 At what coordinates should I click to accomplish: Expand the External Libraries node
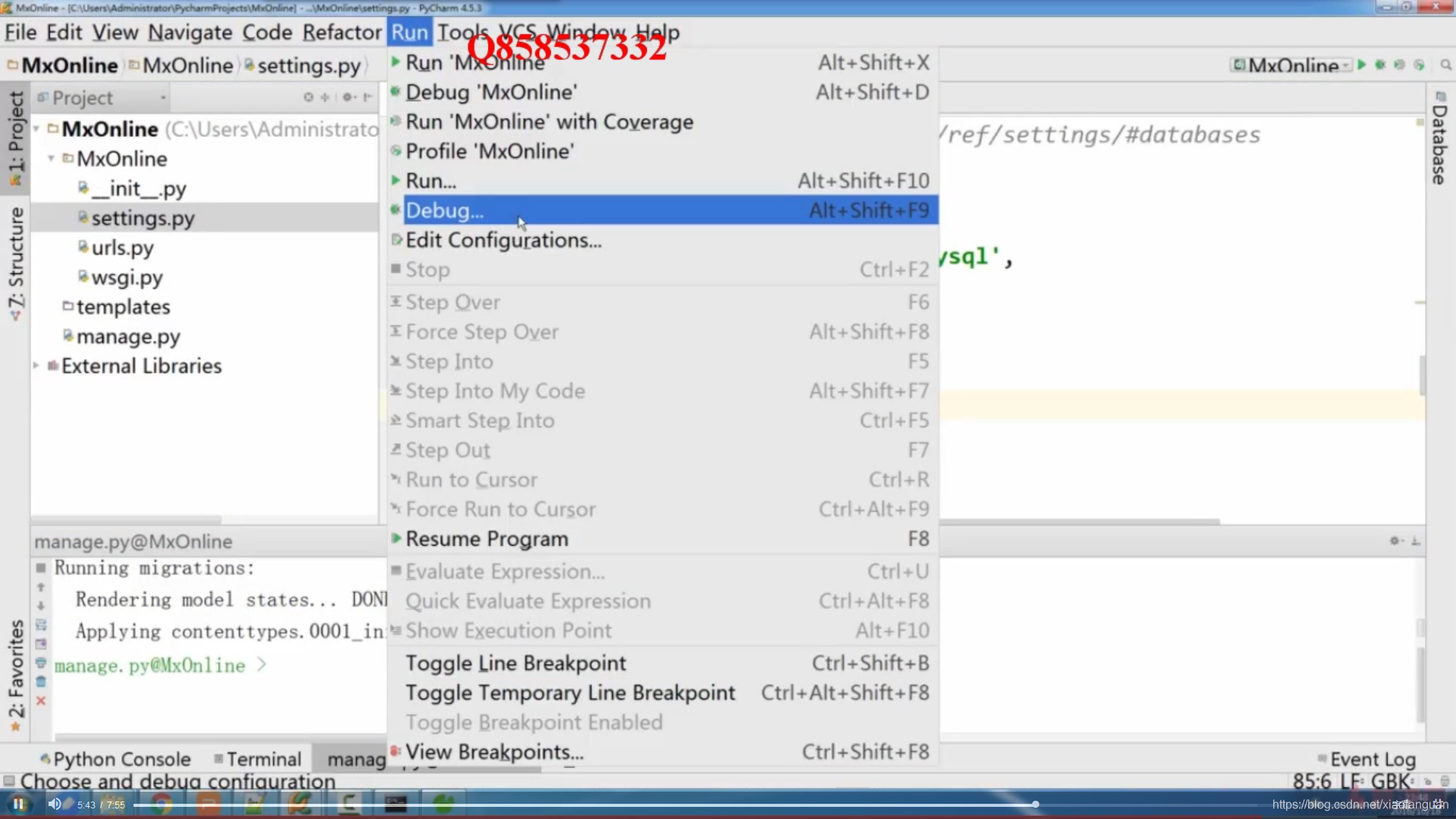coord(36,366)
